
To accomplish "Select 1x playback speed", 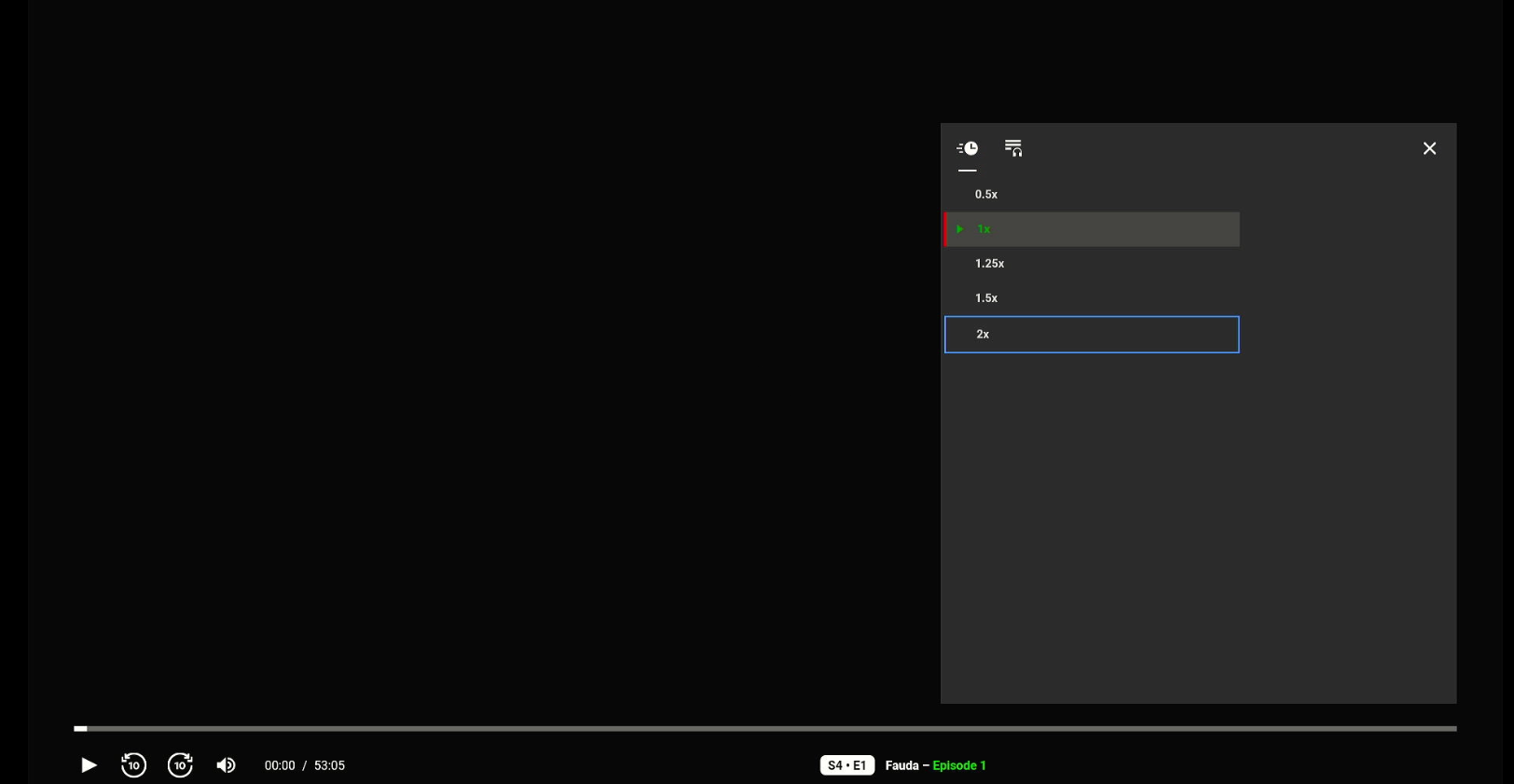I will pyautogui.click(x=1092, y=229).
